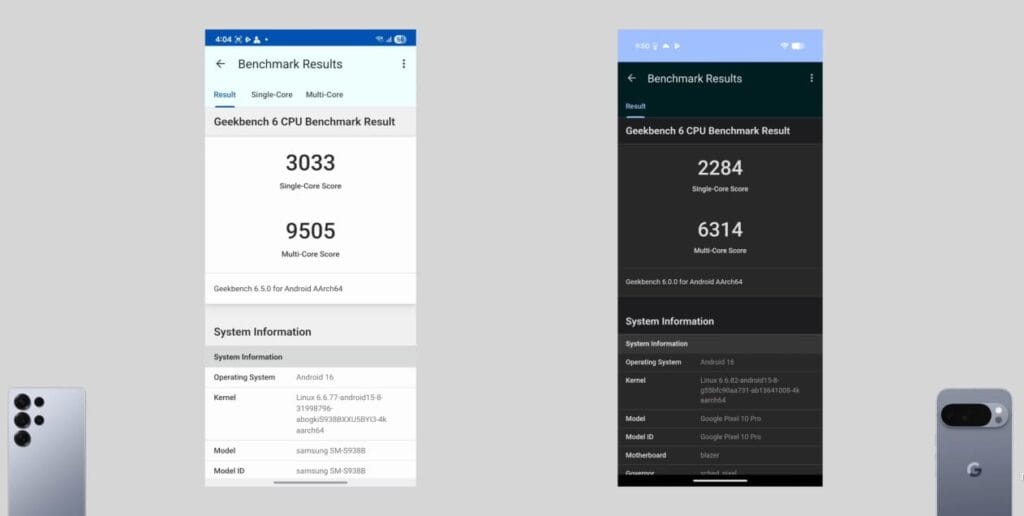The height and width of the screenshot is (516, 1024).
Task: Click the Samsung phone thumbnail image
Action: pyautogui.click(x=46, y=451)
